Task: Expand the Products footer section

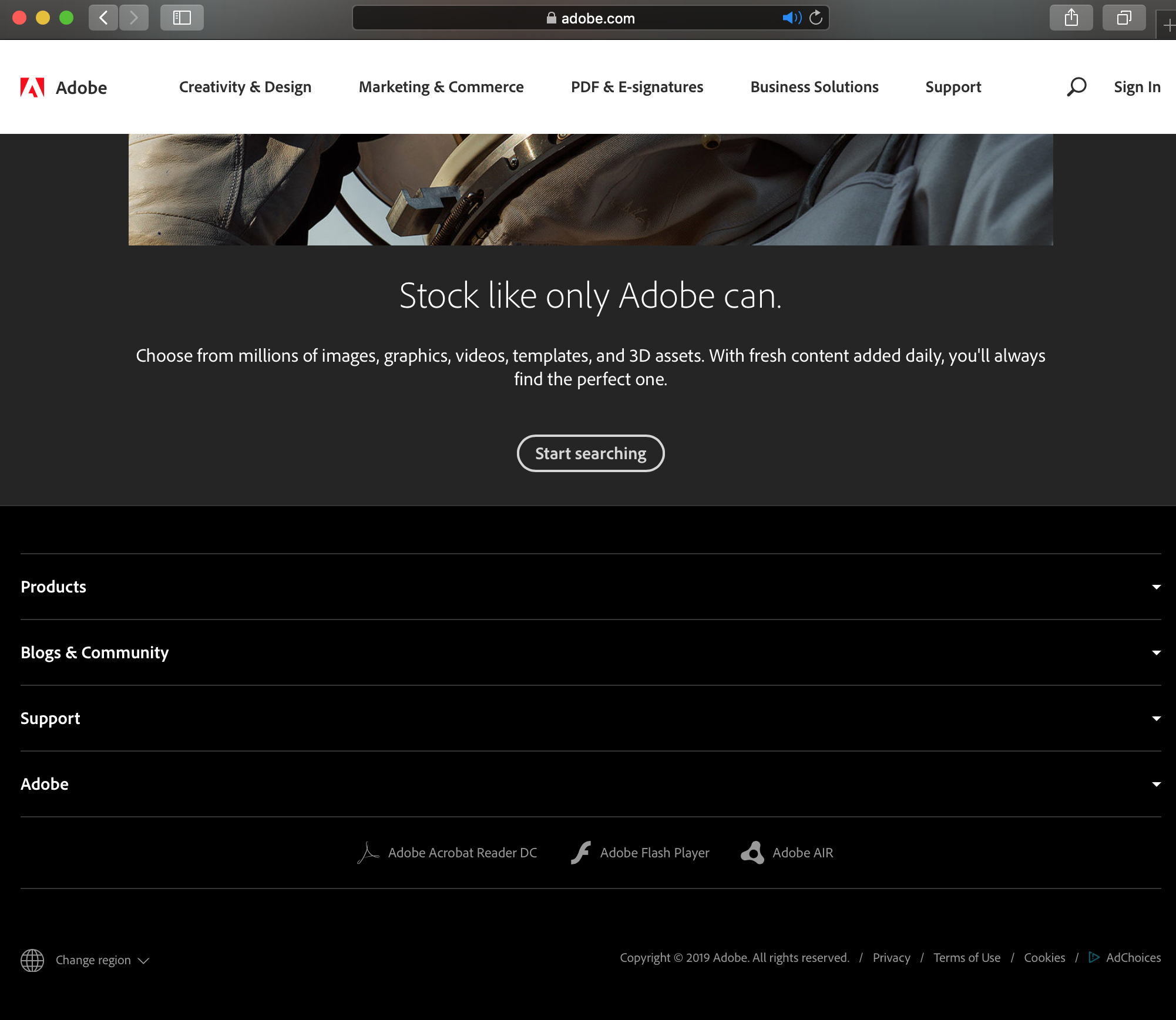Action: point(590,587)
